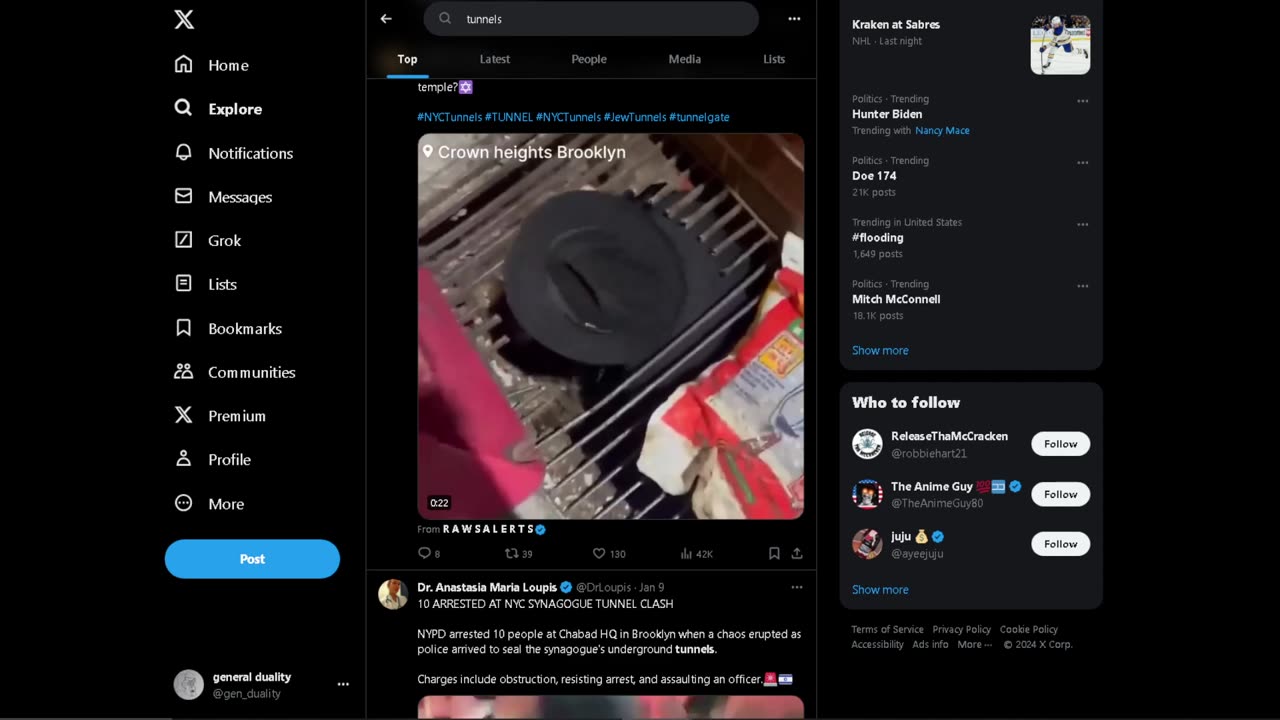This screenshot has width=1280, height=720.
Task: Open Kraken at Sabres game thumbnail
Action: (1060, 45)
